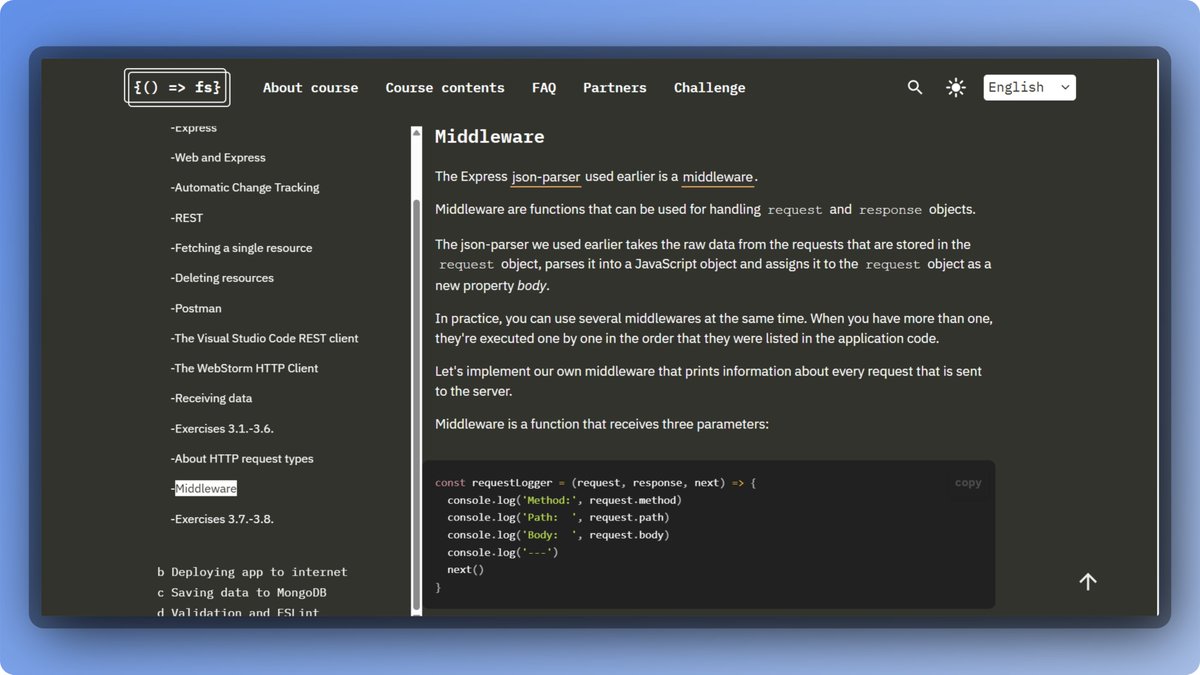Open Exercises 3.1.-3.6. link
The width and height of the screenshot is (1200, 675).
[x=222, y=428]
